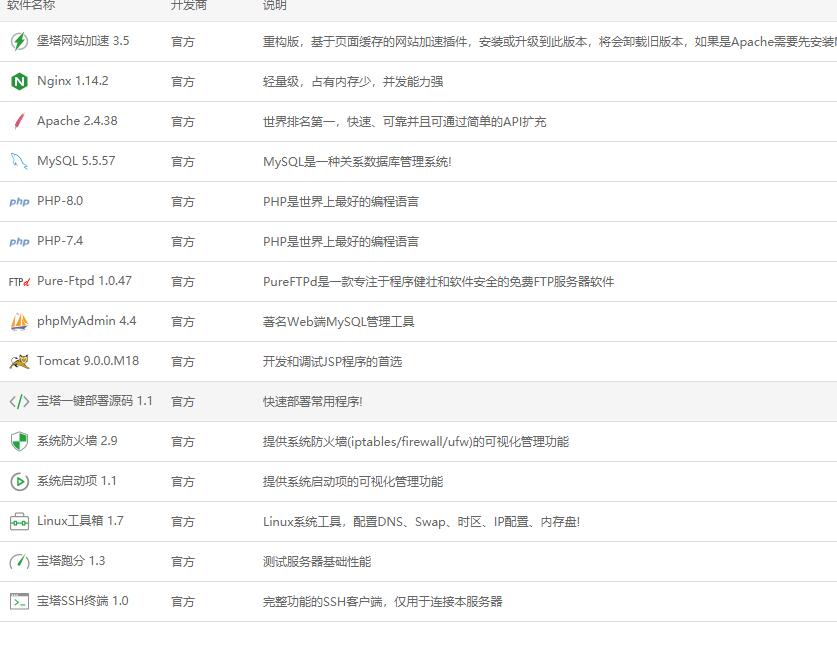Image resolution: width=837 pixels, height=655 pixels.
Task: Click the php icon beside PHP-7.4
Action: (19, 241)
